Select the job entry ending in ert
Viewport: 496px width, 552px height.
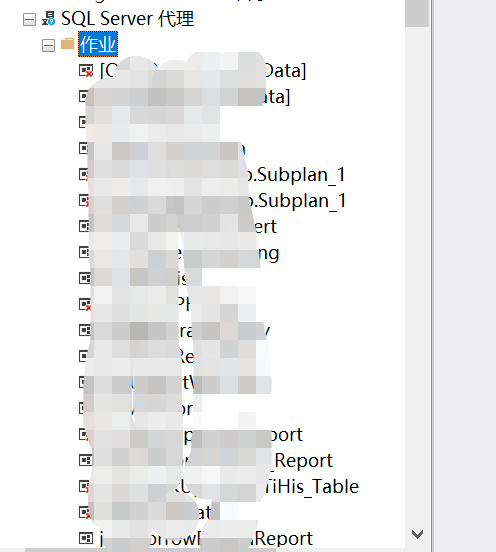[x=188, y=226]
